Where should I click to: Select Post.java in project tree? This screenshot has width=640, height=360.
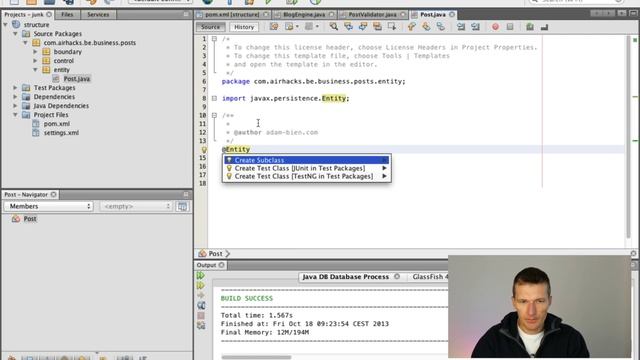coord(77,79)
